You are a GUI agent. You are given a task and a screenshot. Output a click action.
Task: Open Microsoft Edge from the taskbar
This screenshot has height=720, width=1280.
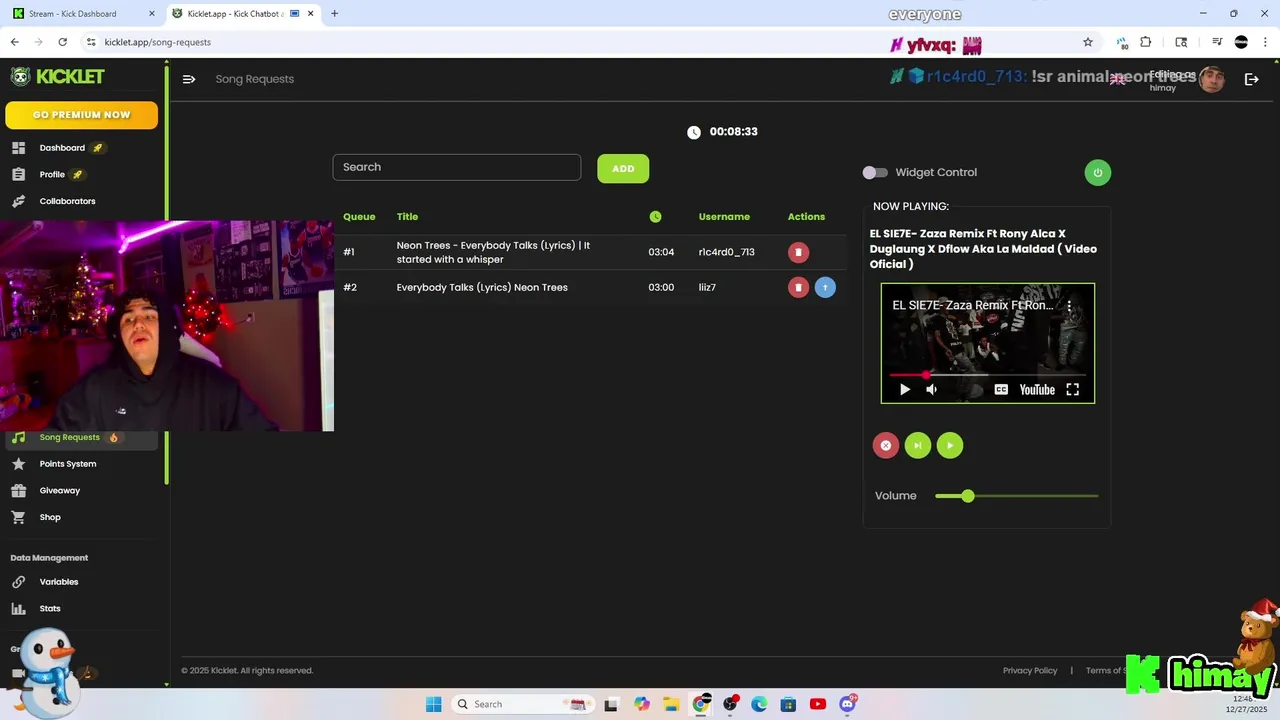pyautogui.click(x=759, y=704)
